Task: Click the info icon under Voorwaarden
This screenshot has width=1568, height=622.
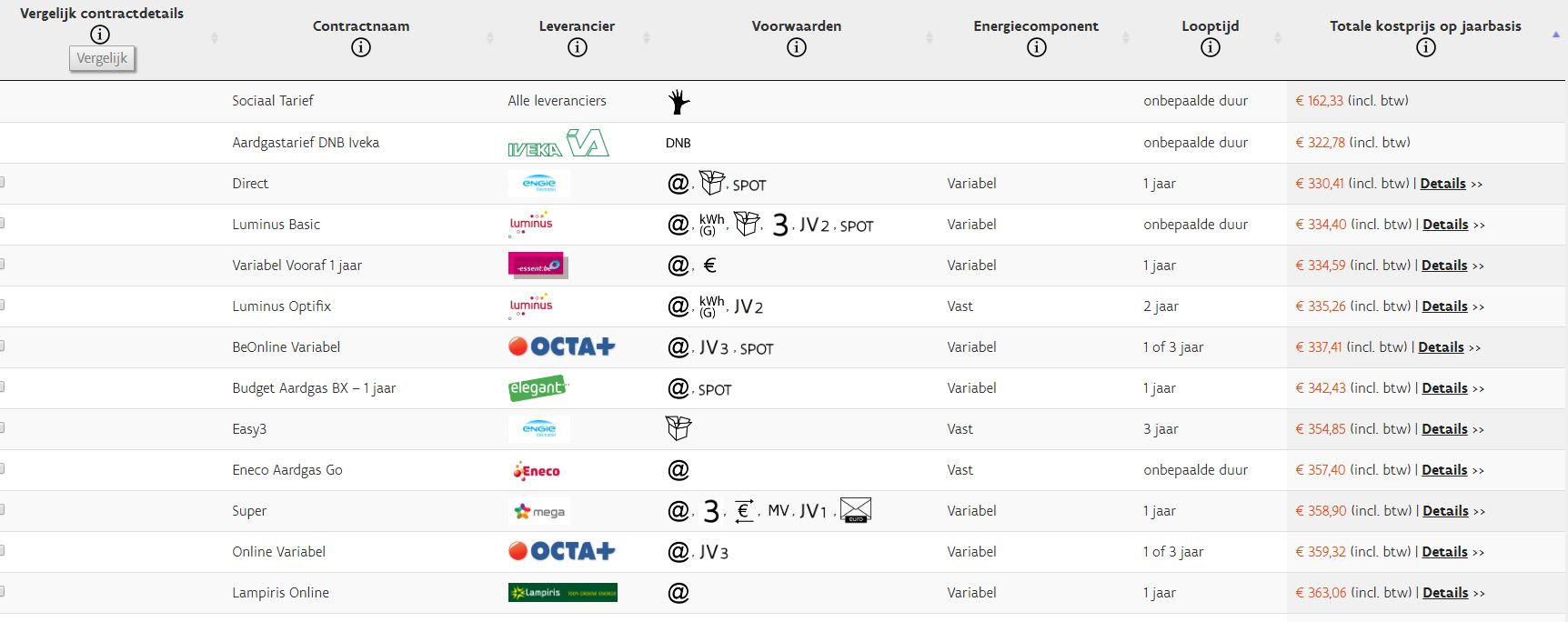Action: click(x=797, y=48)
